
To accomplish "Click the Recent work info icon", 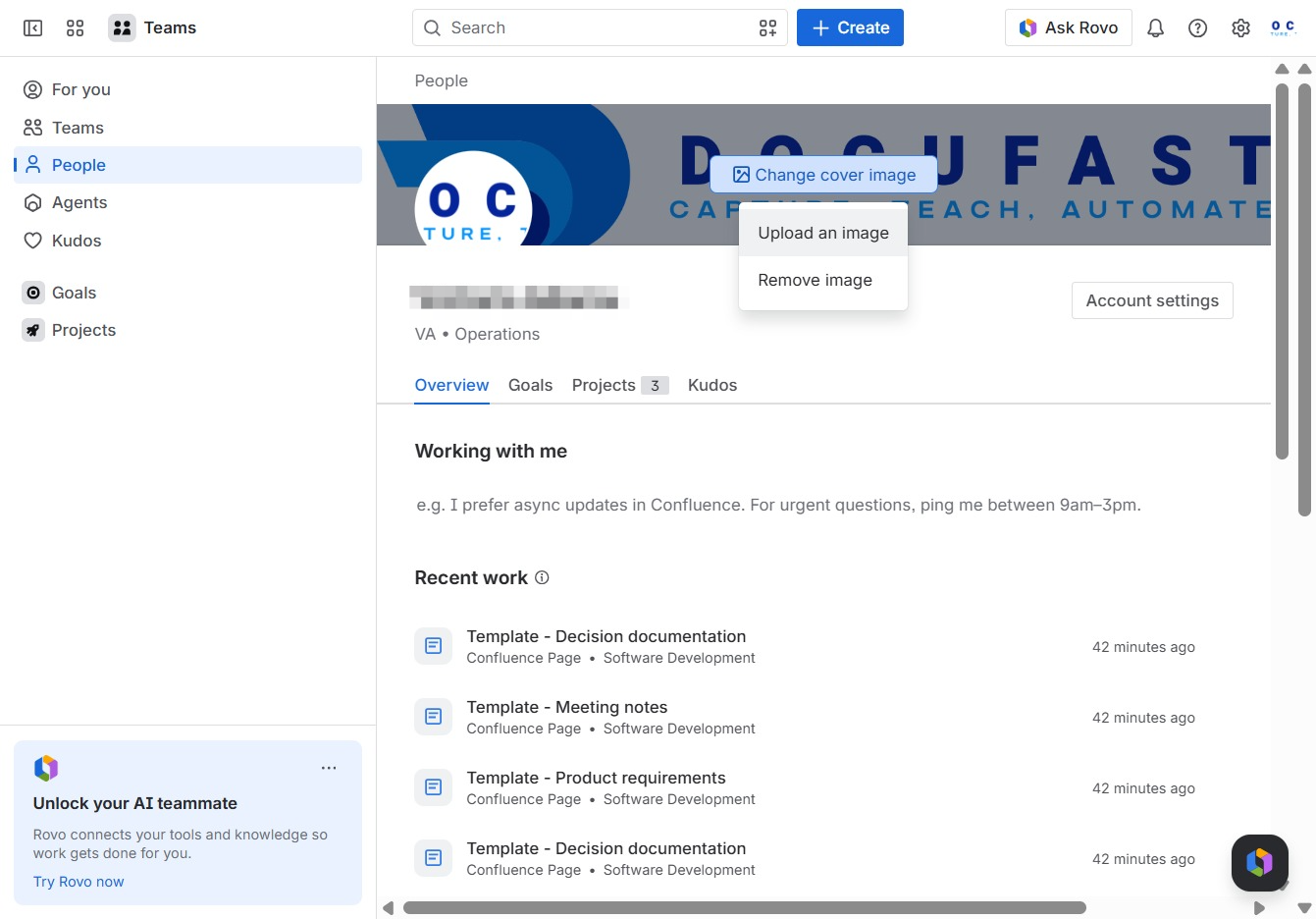I will tap(542, 577).
